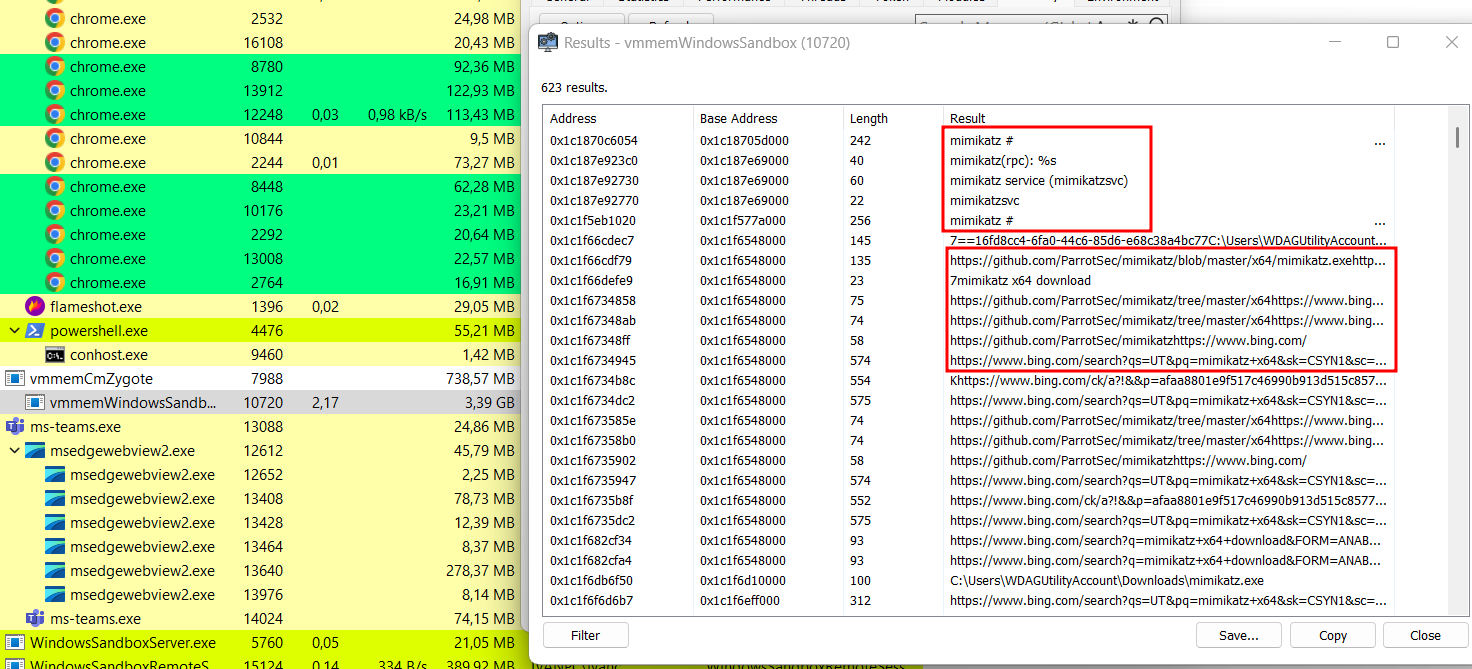
Task: Click the Save... button
Action: pos(1239,635)
